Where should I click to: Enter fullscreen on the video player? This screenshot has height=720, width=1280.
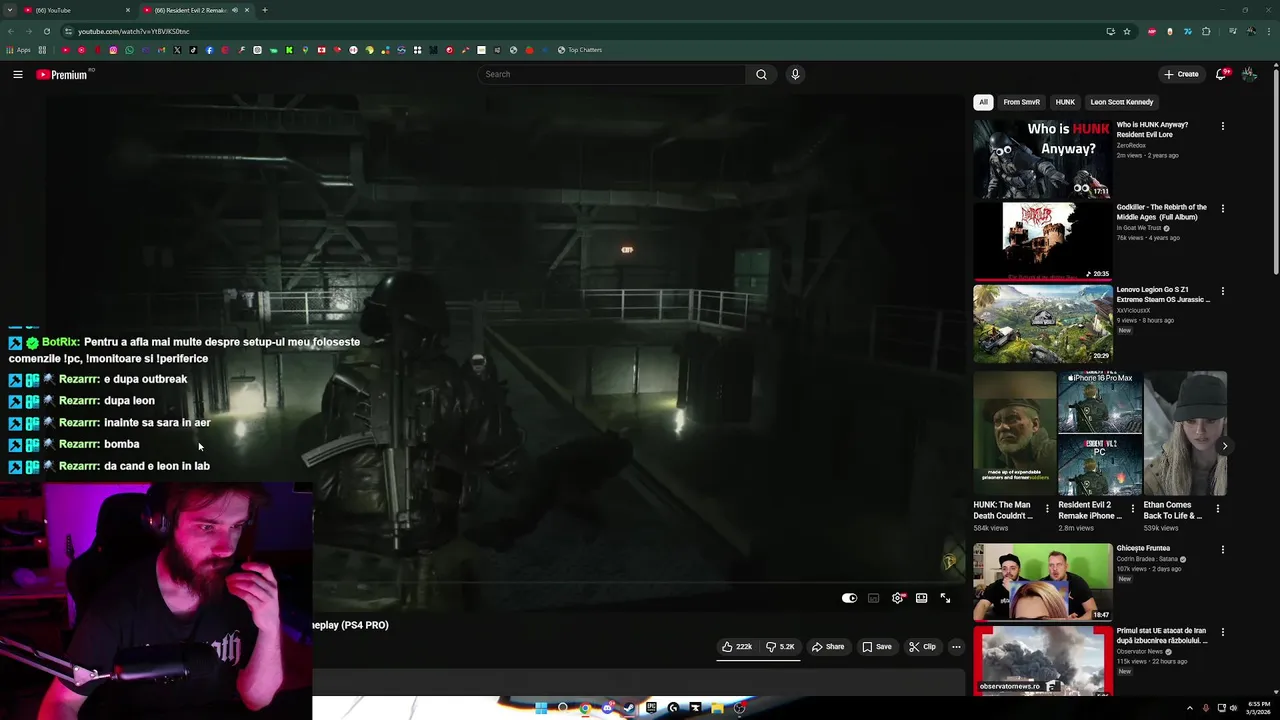(945, 598)
